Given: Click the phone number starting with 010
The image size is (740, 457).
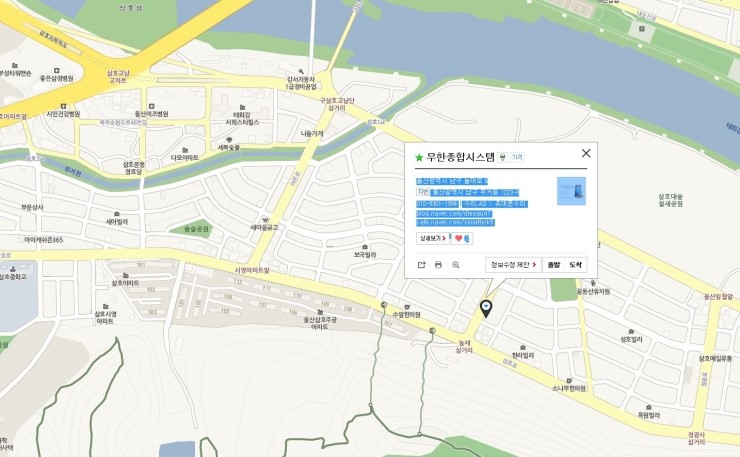Looking at the screenshot, I should coord(437,204).
